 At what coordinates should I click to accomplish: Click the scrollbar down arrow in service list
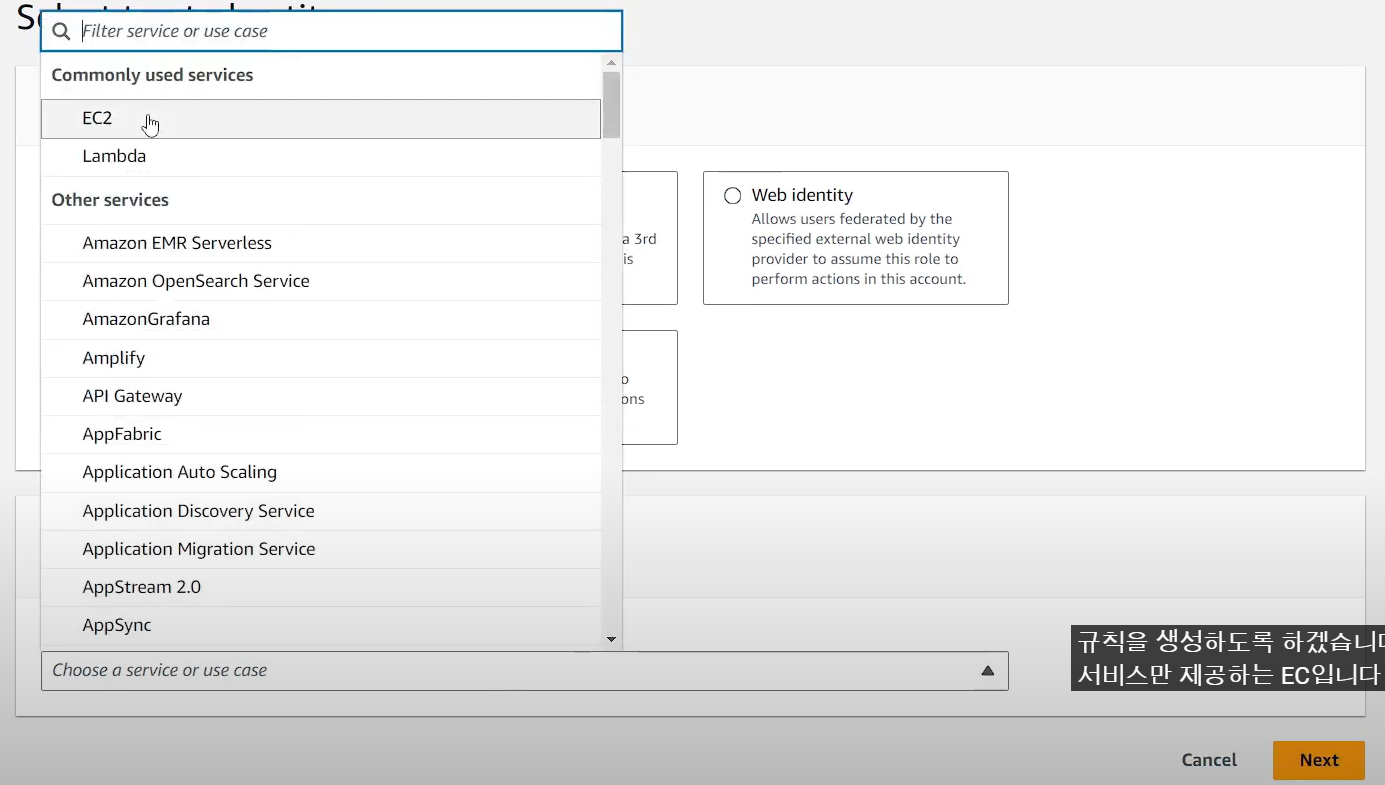tap(611, 639)
